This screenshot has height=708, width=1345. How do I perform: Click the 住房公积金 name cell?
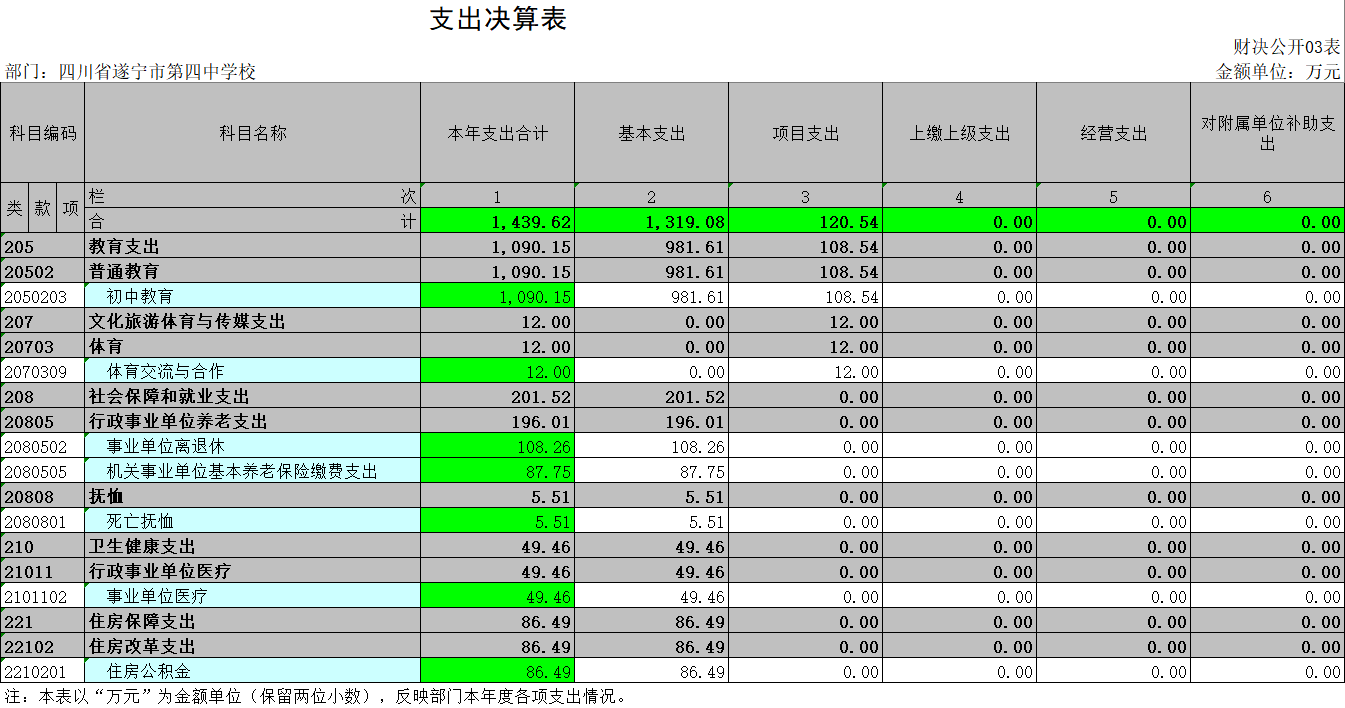(252, 672)
